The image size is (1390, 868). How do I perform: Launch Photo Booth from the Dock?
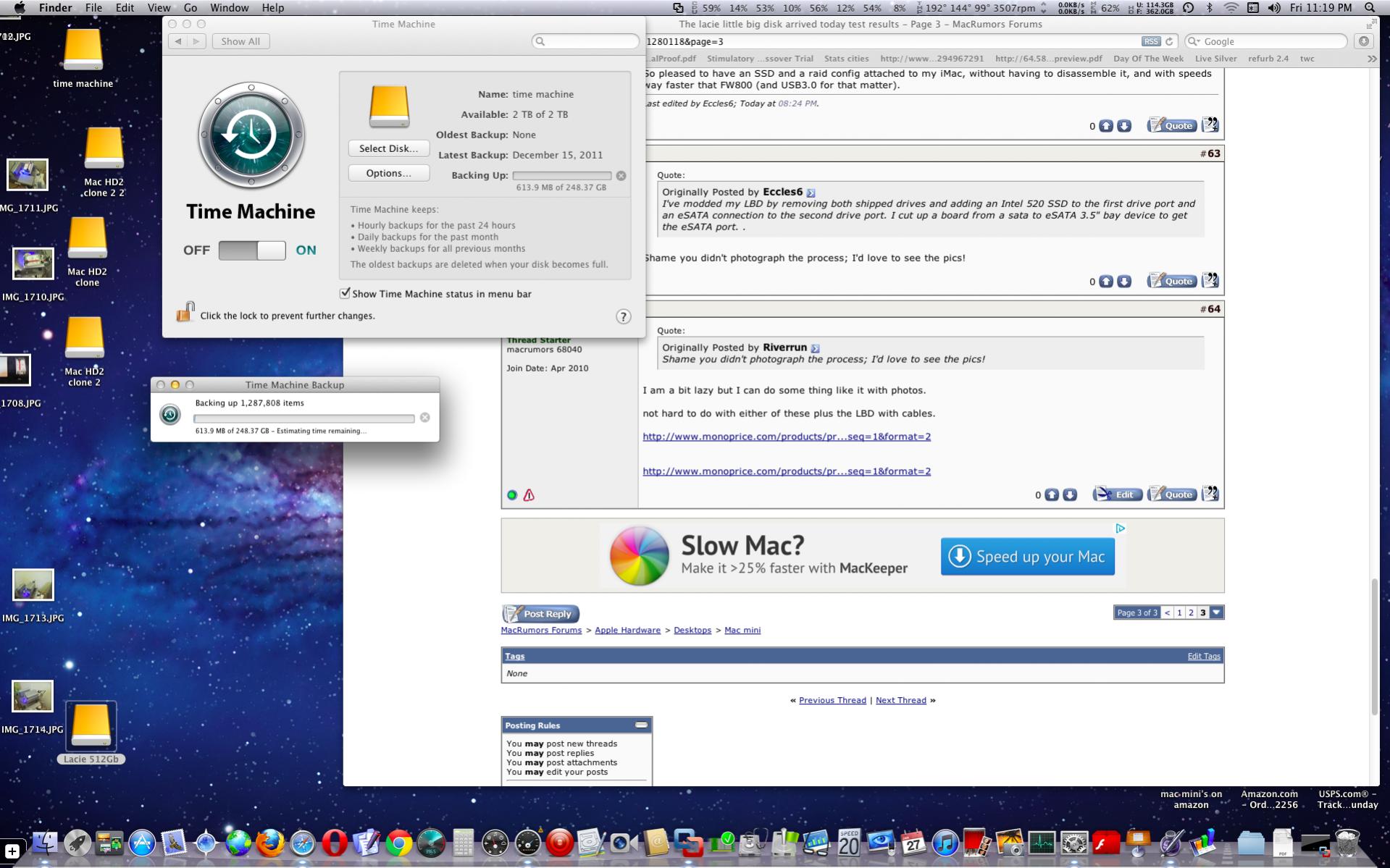(x=977, y=843)
